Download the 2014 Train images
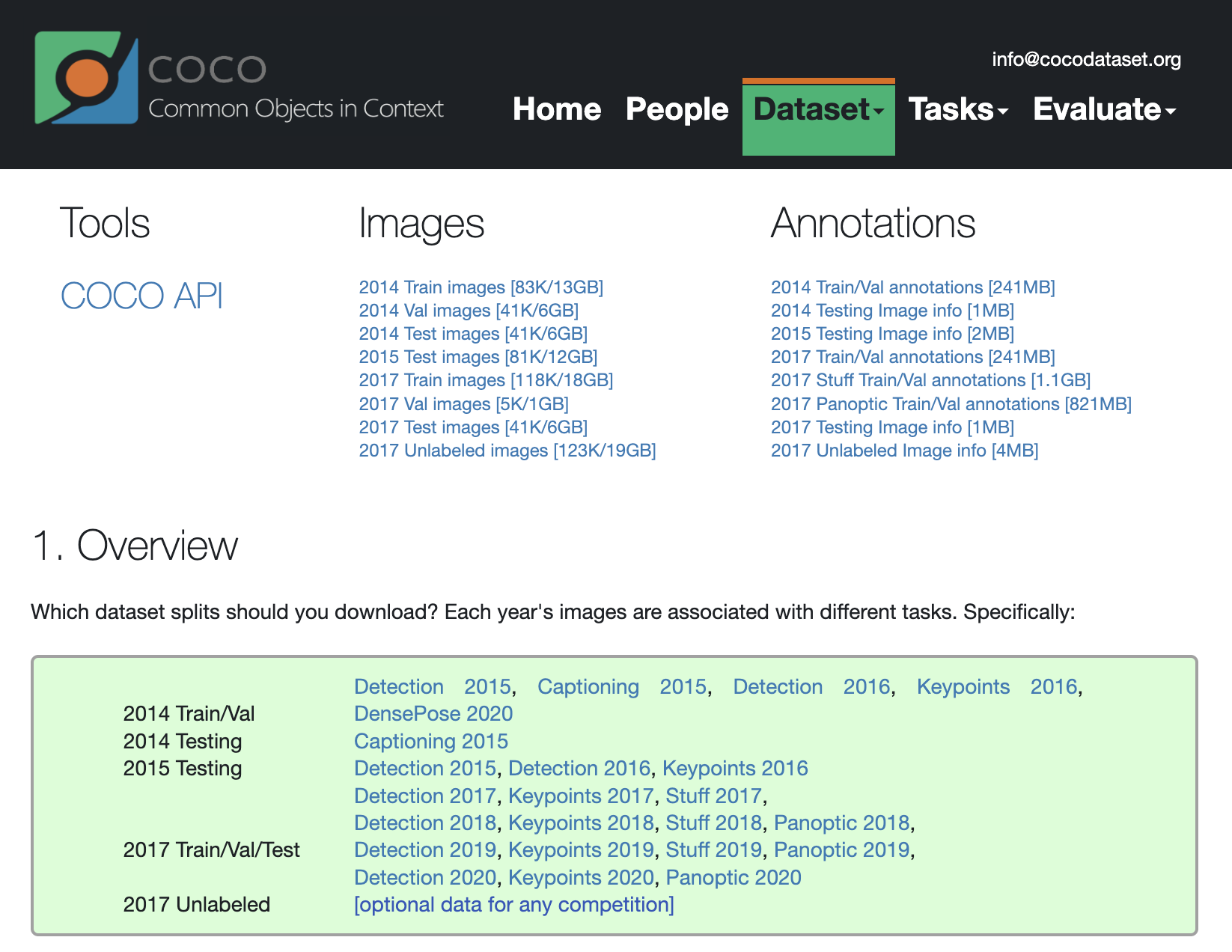 (x=481, y=287)
